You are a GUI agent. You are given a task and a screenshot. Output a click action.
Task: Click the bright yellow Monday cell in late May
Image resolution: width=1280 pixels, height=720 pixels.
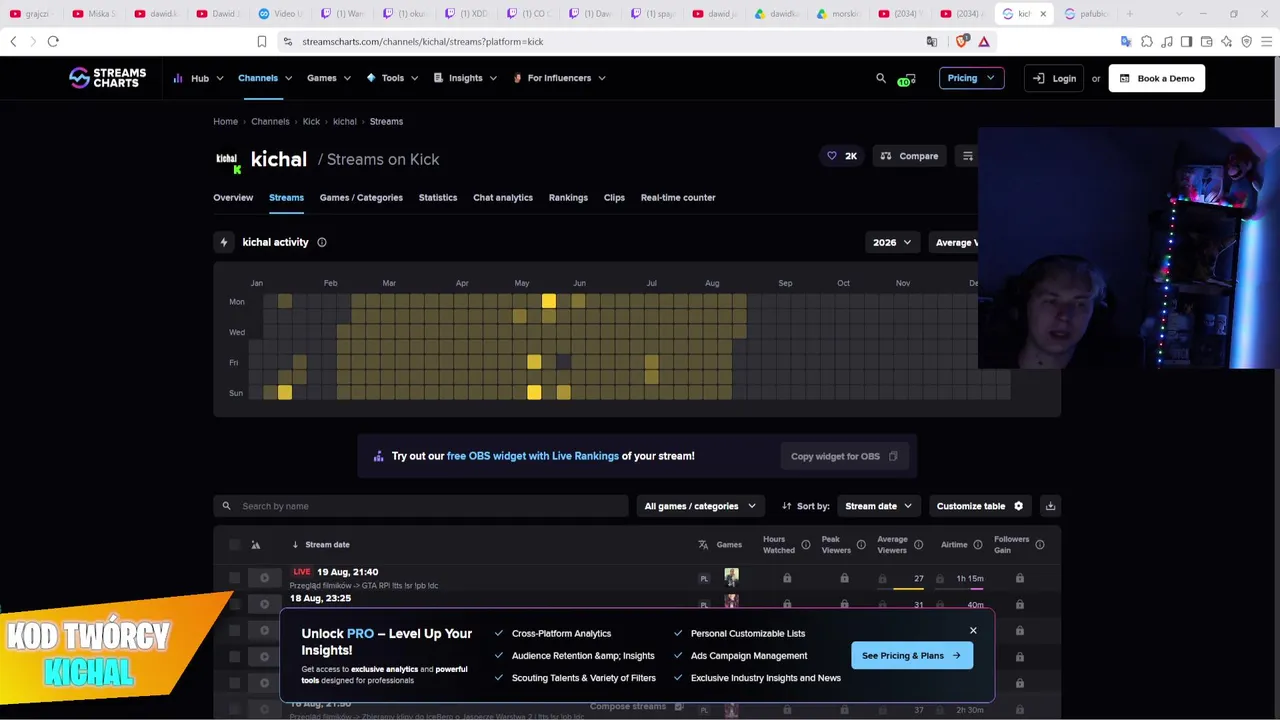coord(549,302)
